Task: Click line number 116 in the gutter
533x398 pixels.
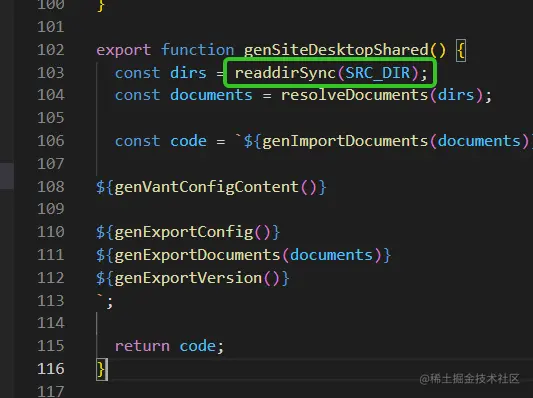Action: pyautogui.click(x=51, y=368)
